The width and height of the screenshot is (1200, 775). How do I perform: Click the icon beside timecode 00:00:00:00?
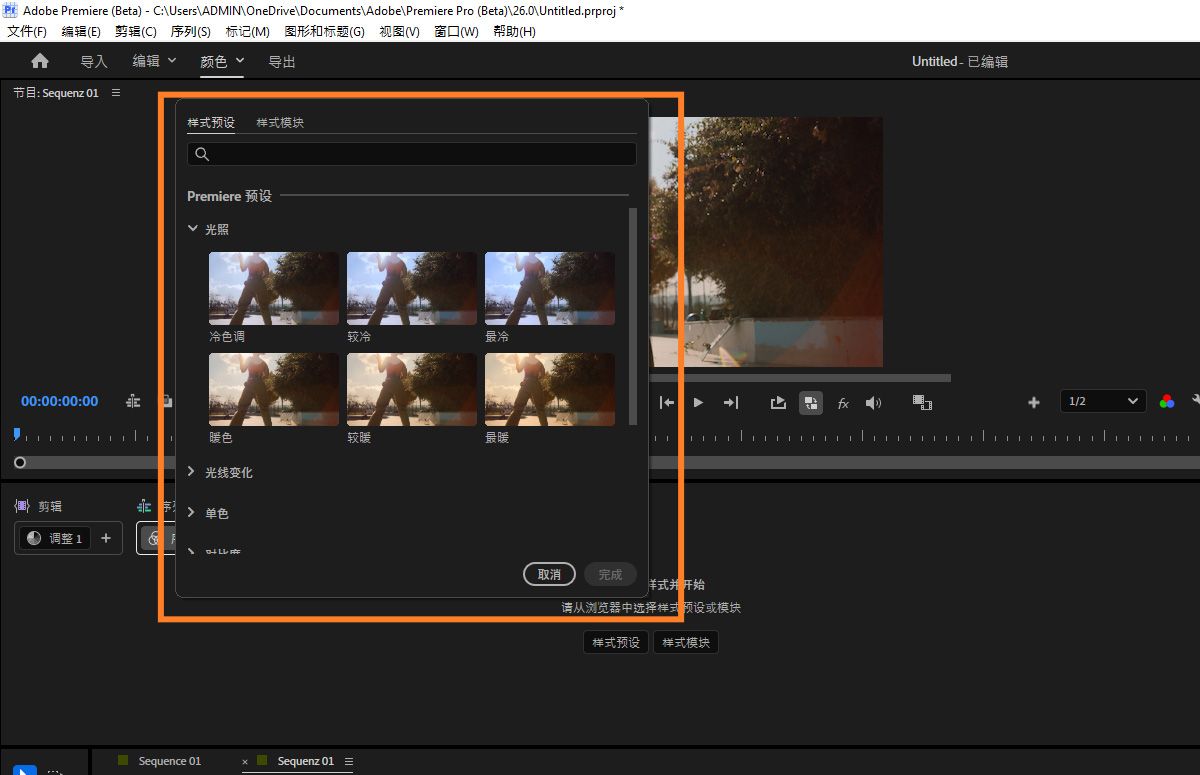133,401
